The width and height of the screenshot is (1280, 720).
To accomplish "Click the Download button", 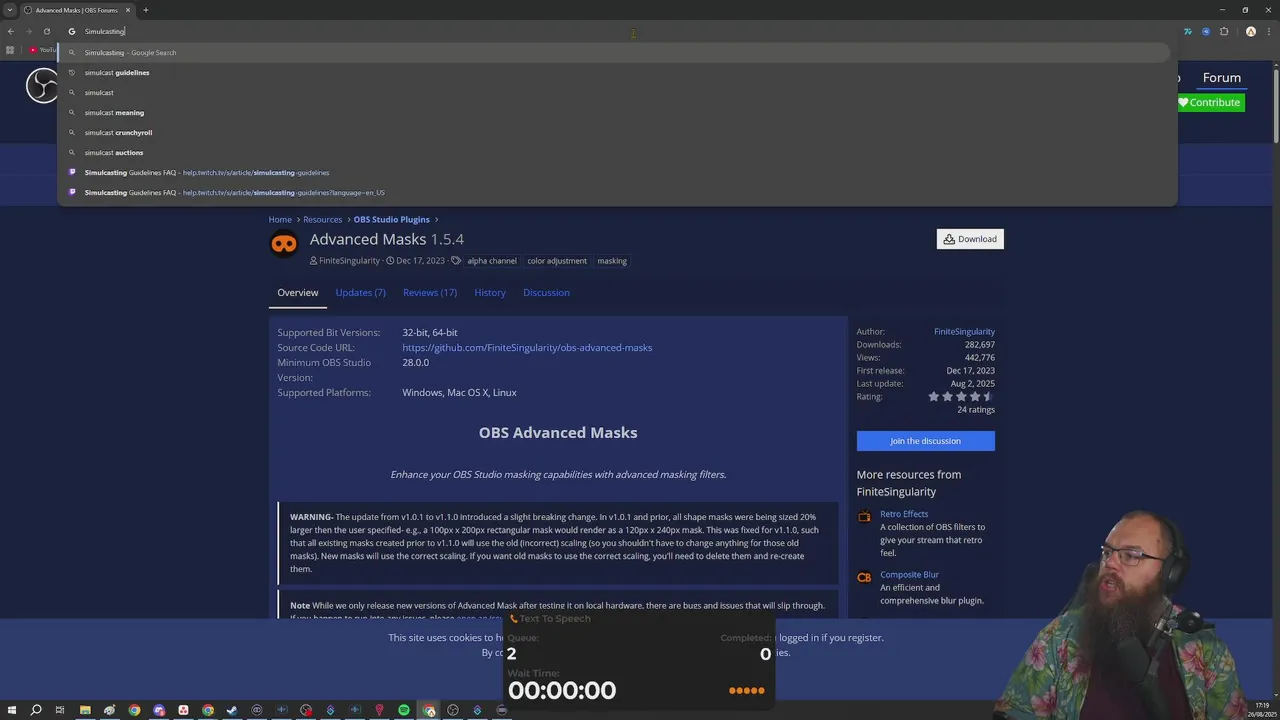I will click(x=970, y=239).
